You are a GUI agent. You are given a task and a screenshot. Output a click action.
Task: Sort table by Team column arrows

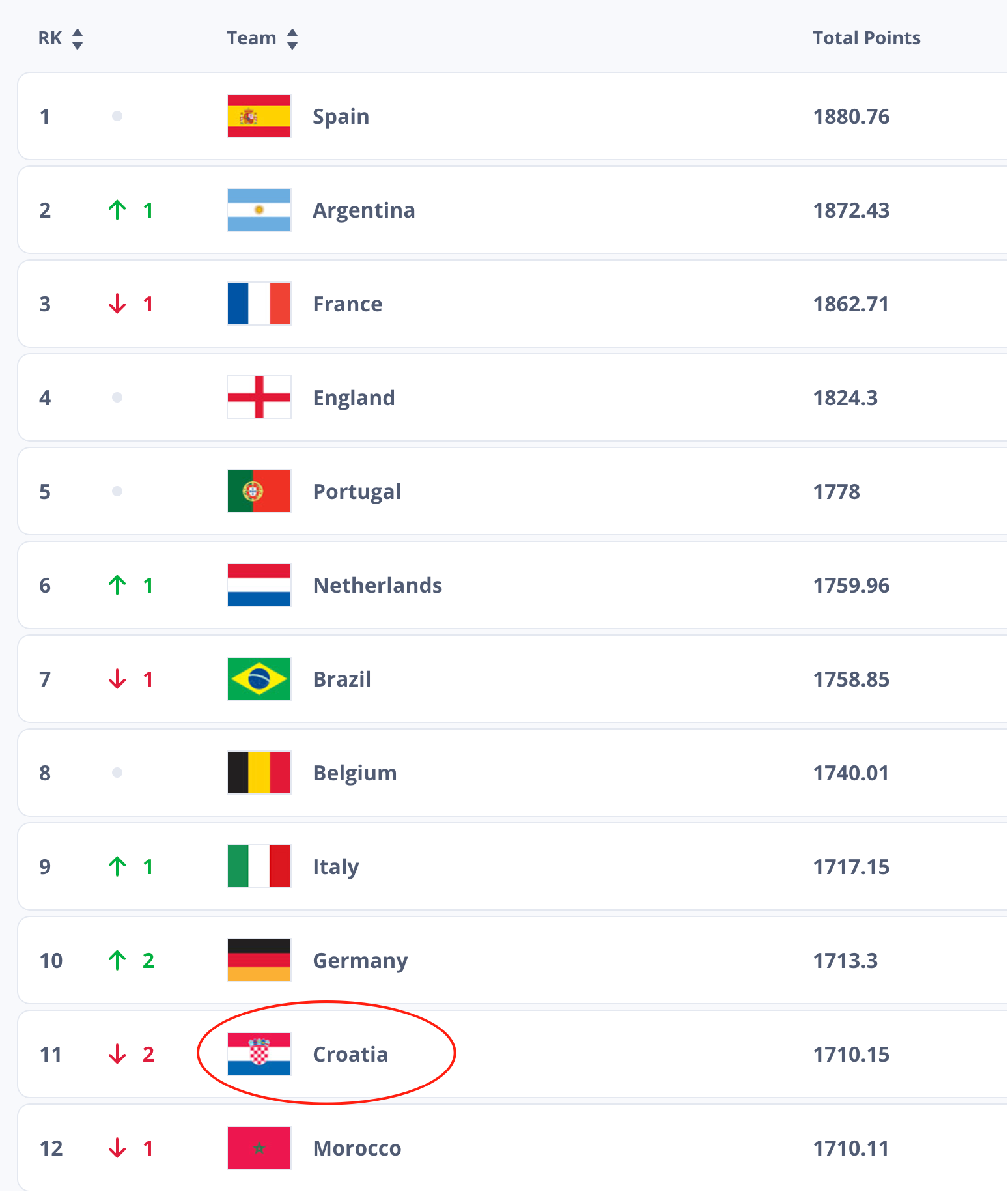[x=292, y=38]
